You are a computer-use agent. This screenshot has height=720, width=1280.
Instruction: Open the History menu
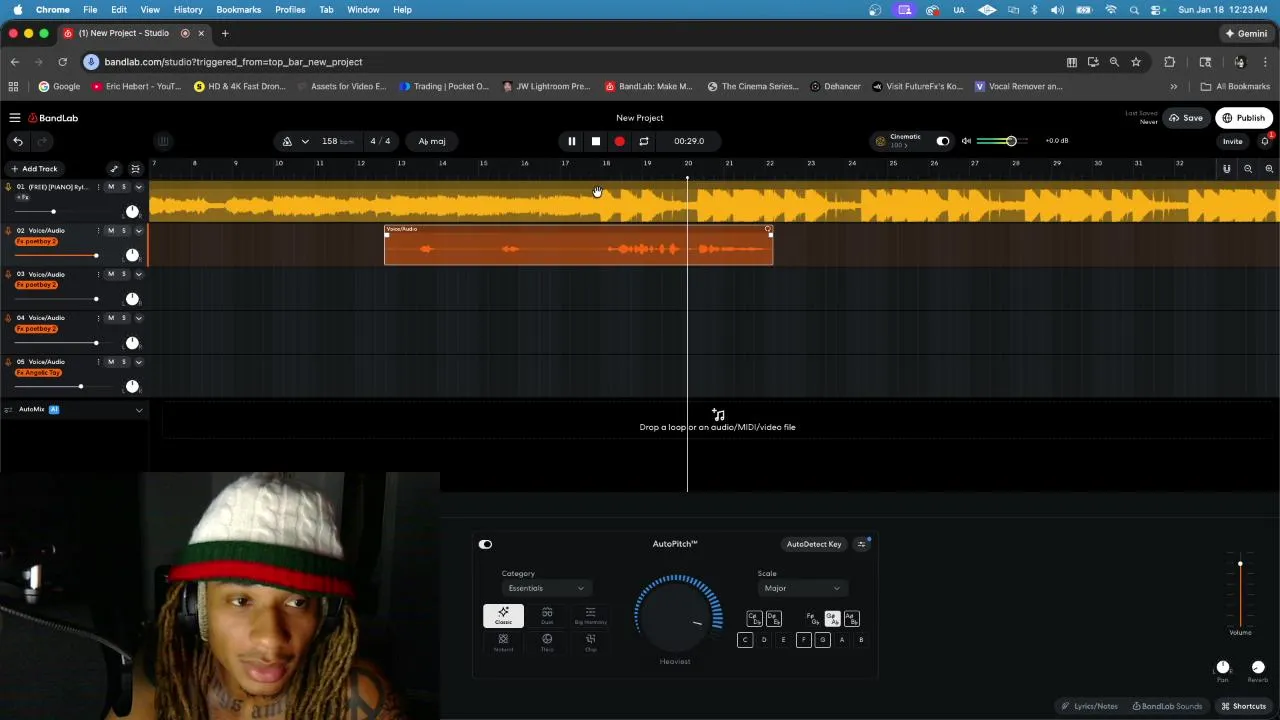pos(188,9)
